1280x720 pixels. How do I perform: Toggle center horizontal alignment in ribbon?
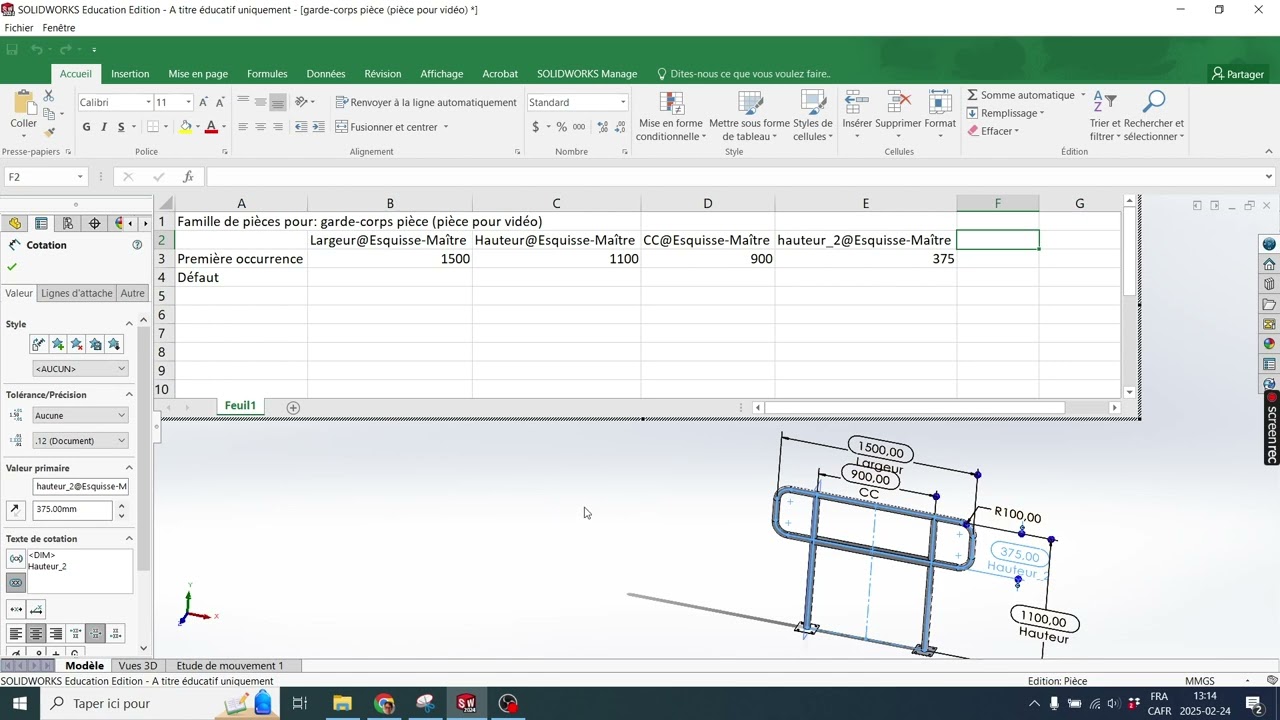tap(260, 127)
